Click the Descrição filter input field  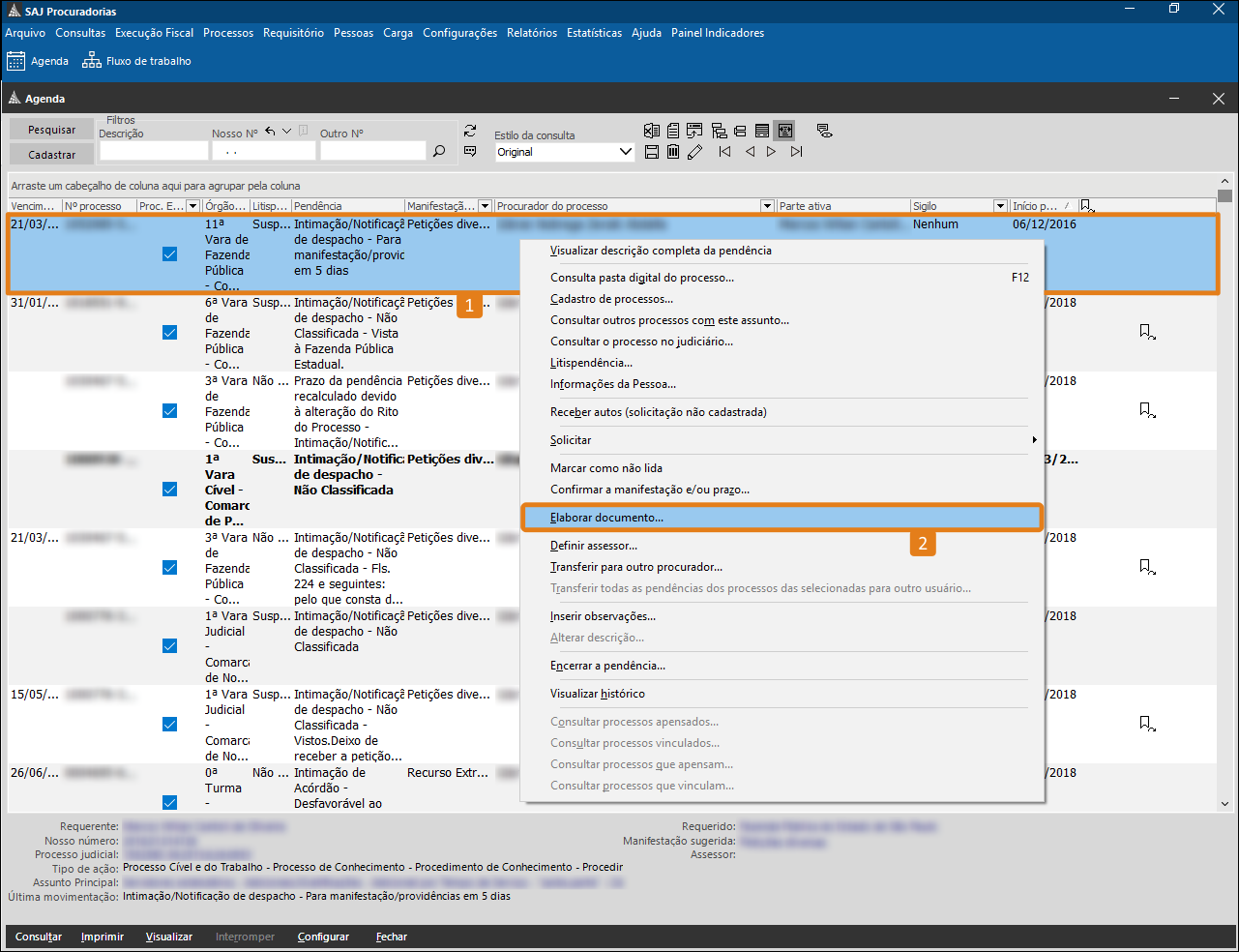point(154,151)
